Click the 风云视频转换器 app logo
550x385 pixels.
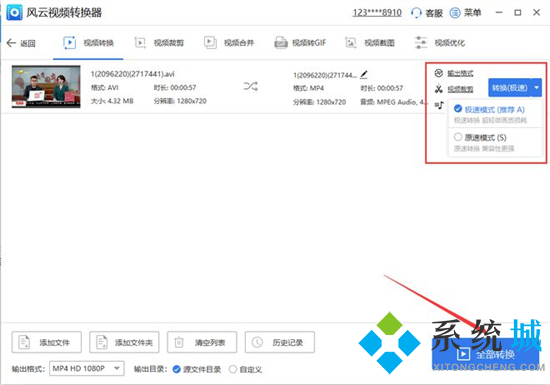point(14,13)
